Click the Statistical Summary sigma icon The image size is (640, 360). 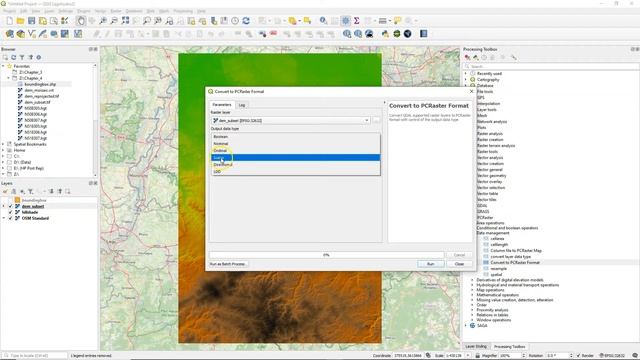[x=357, y=21]
